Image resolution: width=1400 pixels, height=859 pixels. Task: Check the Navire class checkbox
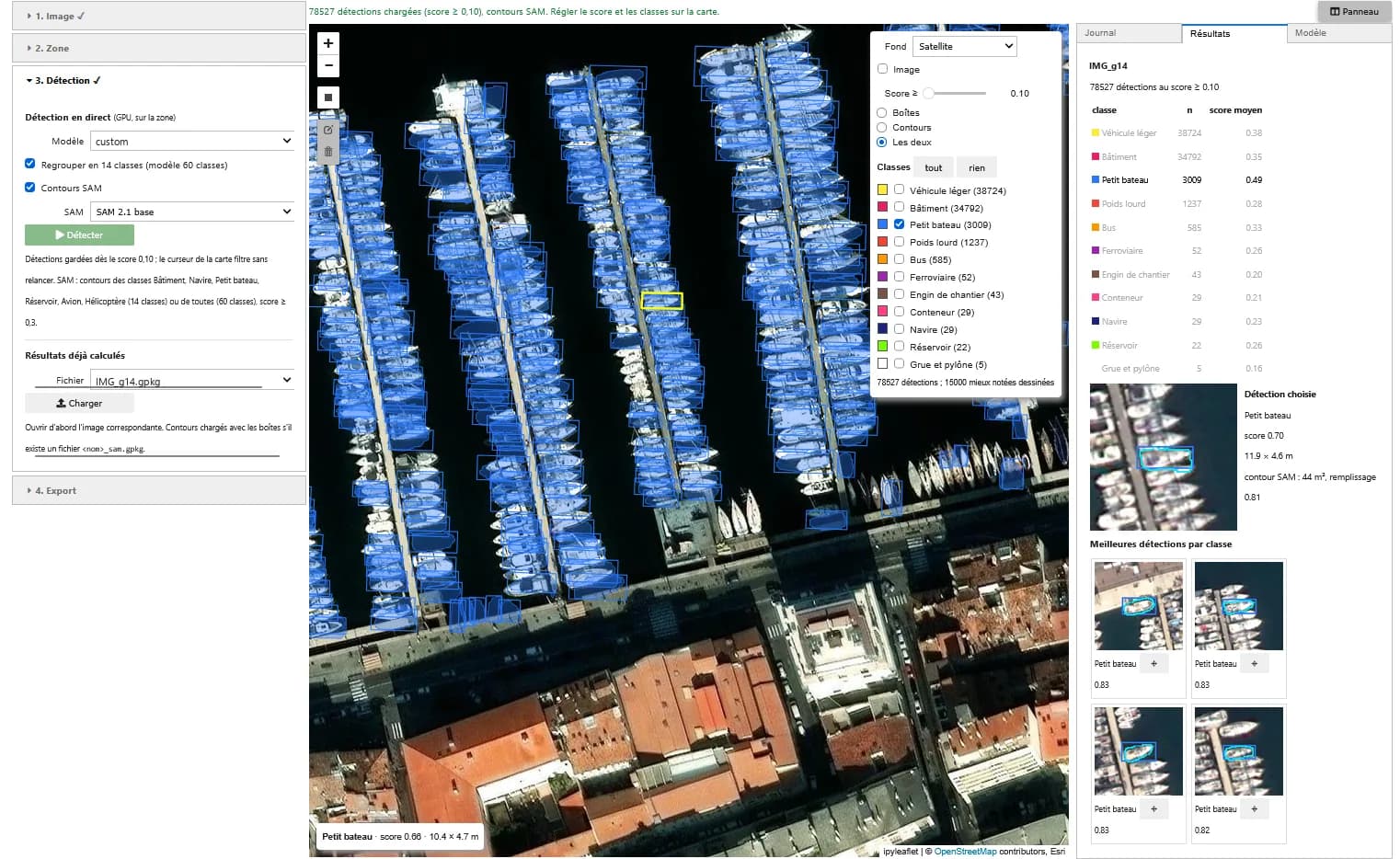tap(899, 328)
